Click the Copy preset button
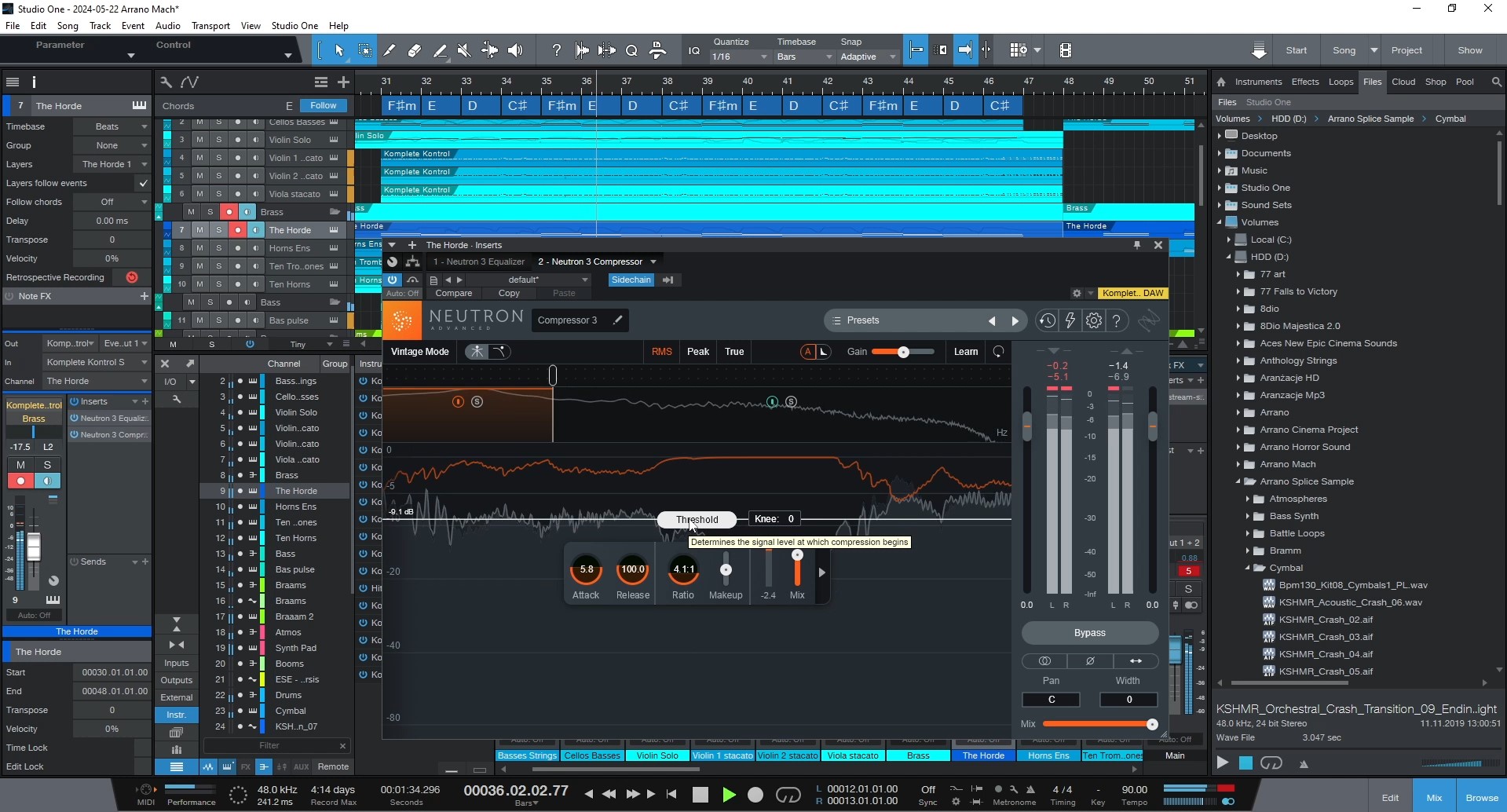Screen dimensions: 1507x812 point(509,293)
